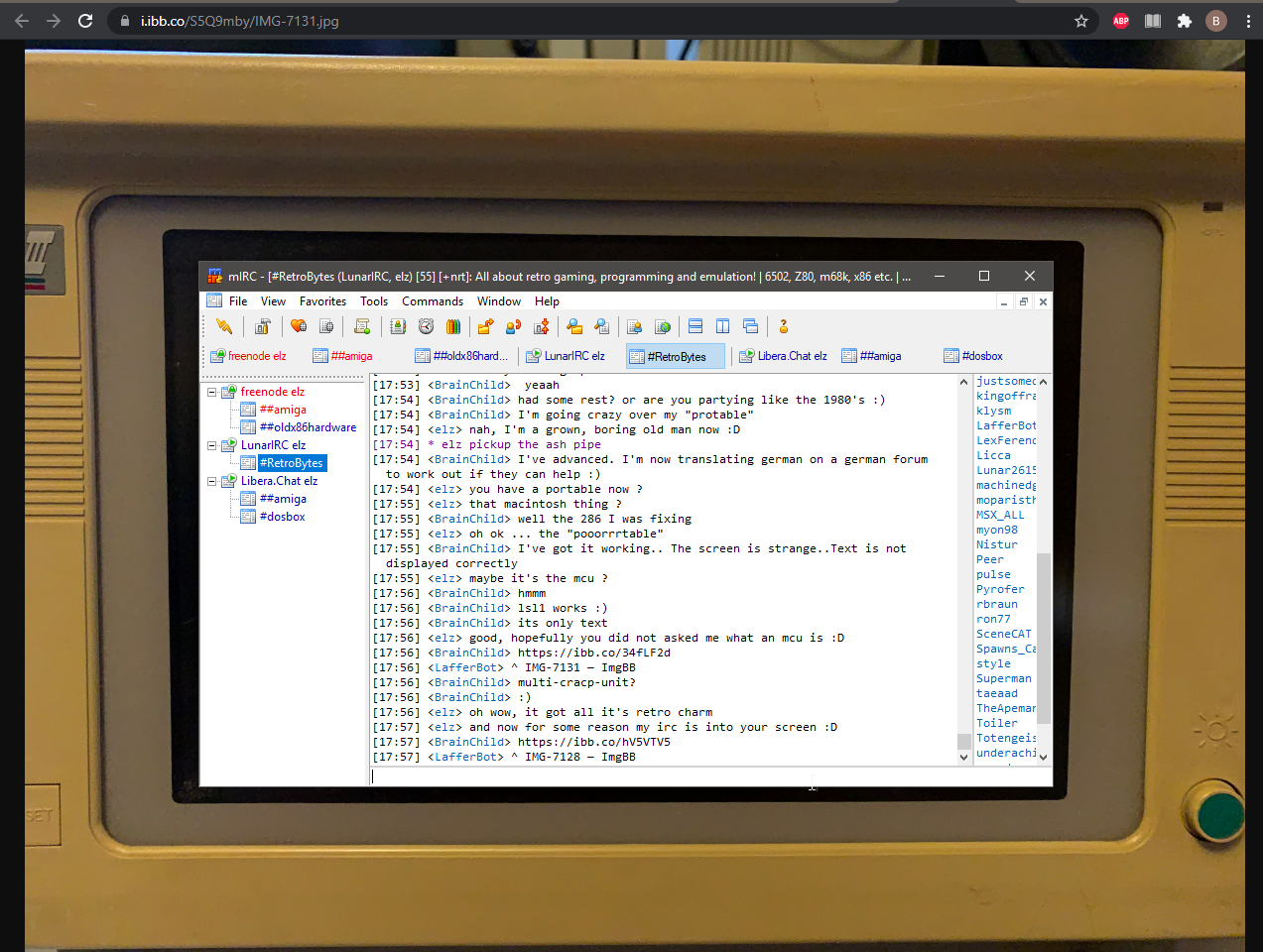Open the File menu
Viewport: 1263px width, 952px height.
pos(238,301)
